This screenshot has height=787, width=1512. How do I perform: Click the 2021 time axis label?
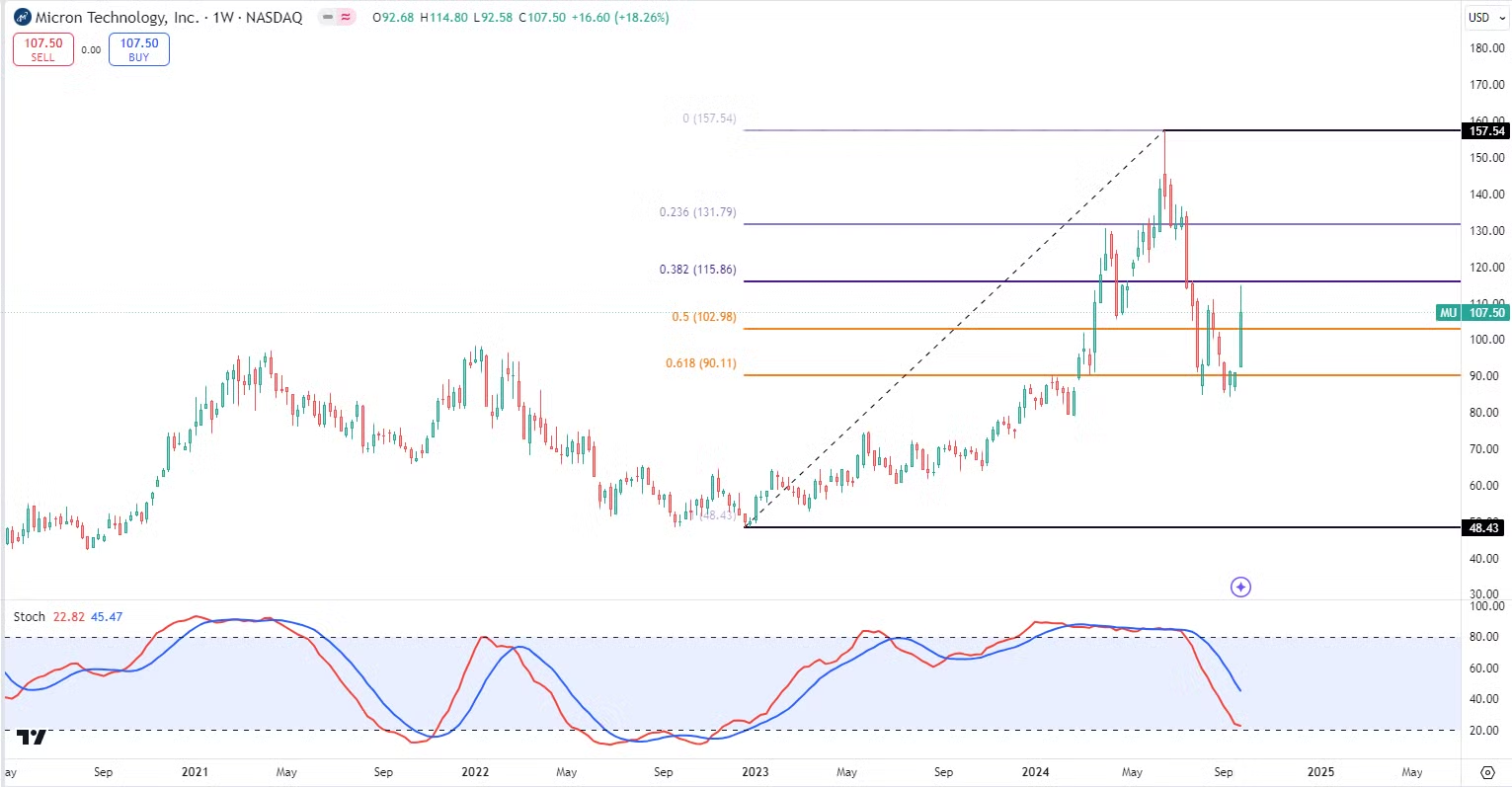pos(195,772)
